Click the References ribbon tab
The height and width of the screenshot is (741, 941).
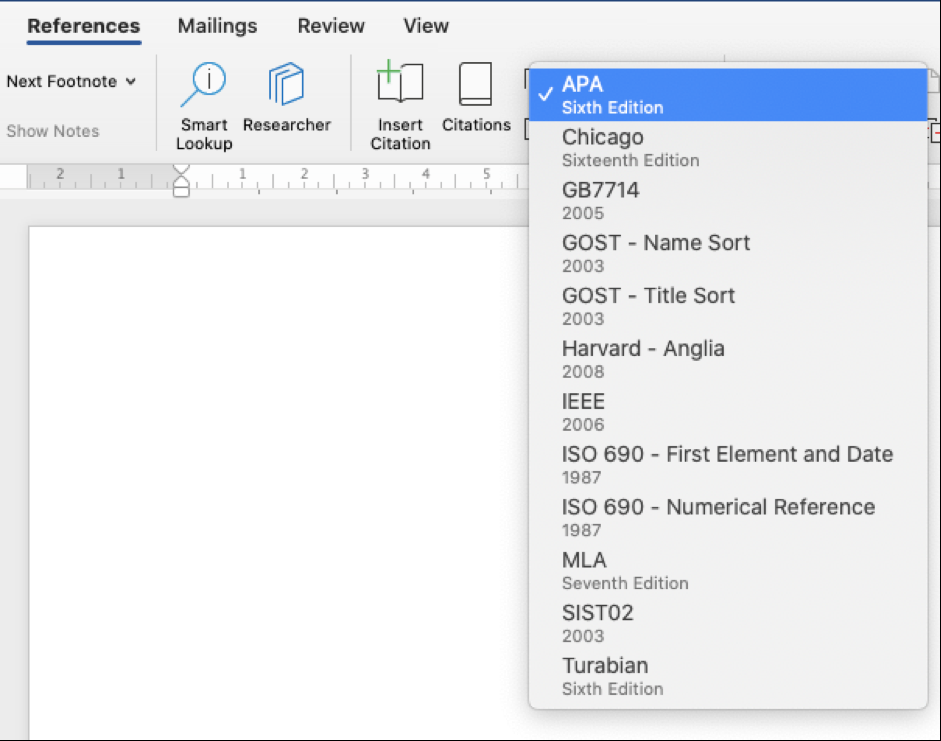pos(83,26)
